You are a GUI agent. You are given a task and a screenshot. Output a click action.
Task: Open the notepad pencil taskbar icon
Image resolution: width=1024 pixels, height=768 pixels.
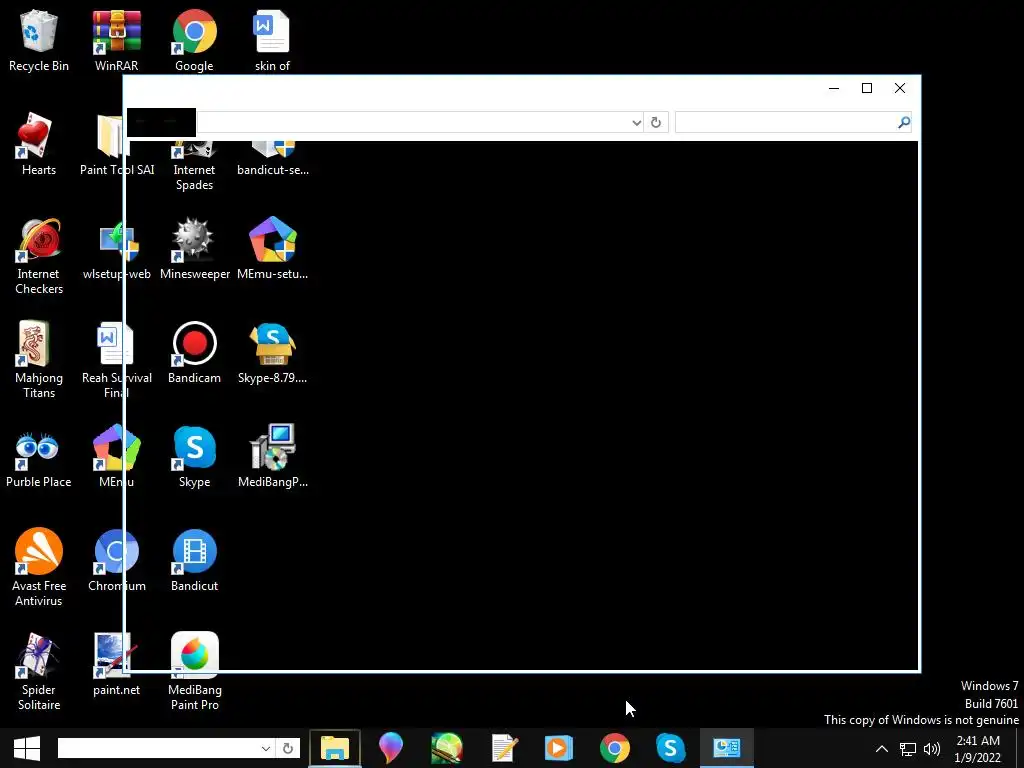click(x=504, y=748)
